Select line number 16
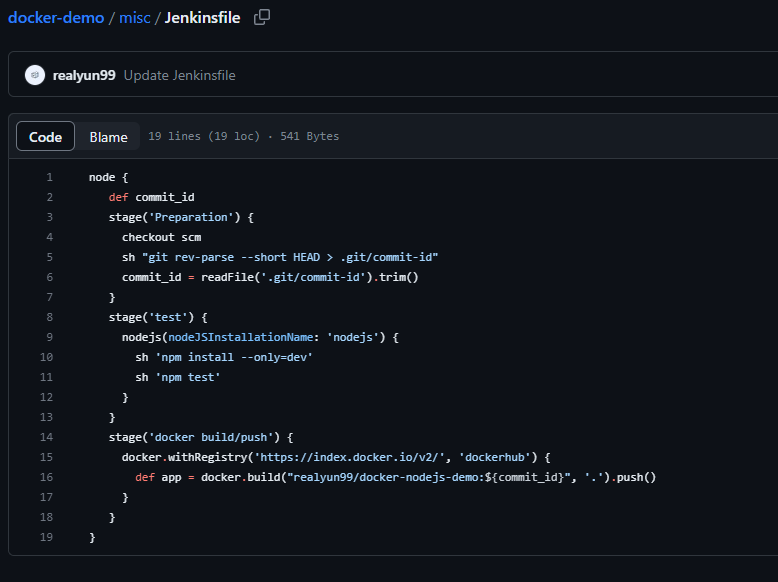Image resolution: width=778 pixels, height=582 pixels. [46, 477]
